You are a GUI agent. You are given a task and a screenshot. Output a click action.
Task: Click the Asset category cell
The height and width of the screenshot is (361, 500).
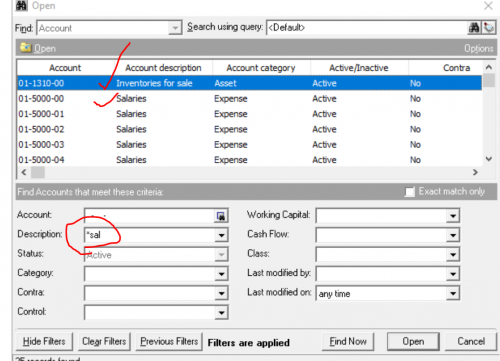tap(225, 83)
